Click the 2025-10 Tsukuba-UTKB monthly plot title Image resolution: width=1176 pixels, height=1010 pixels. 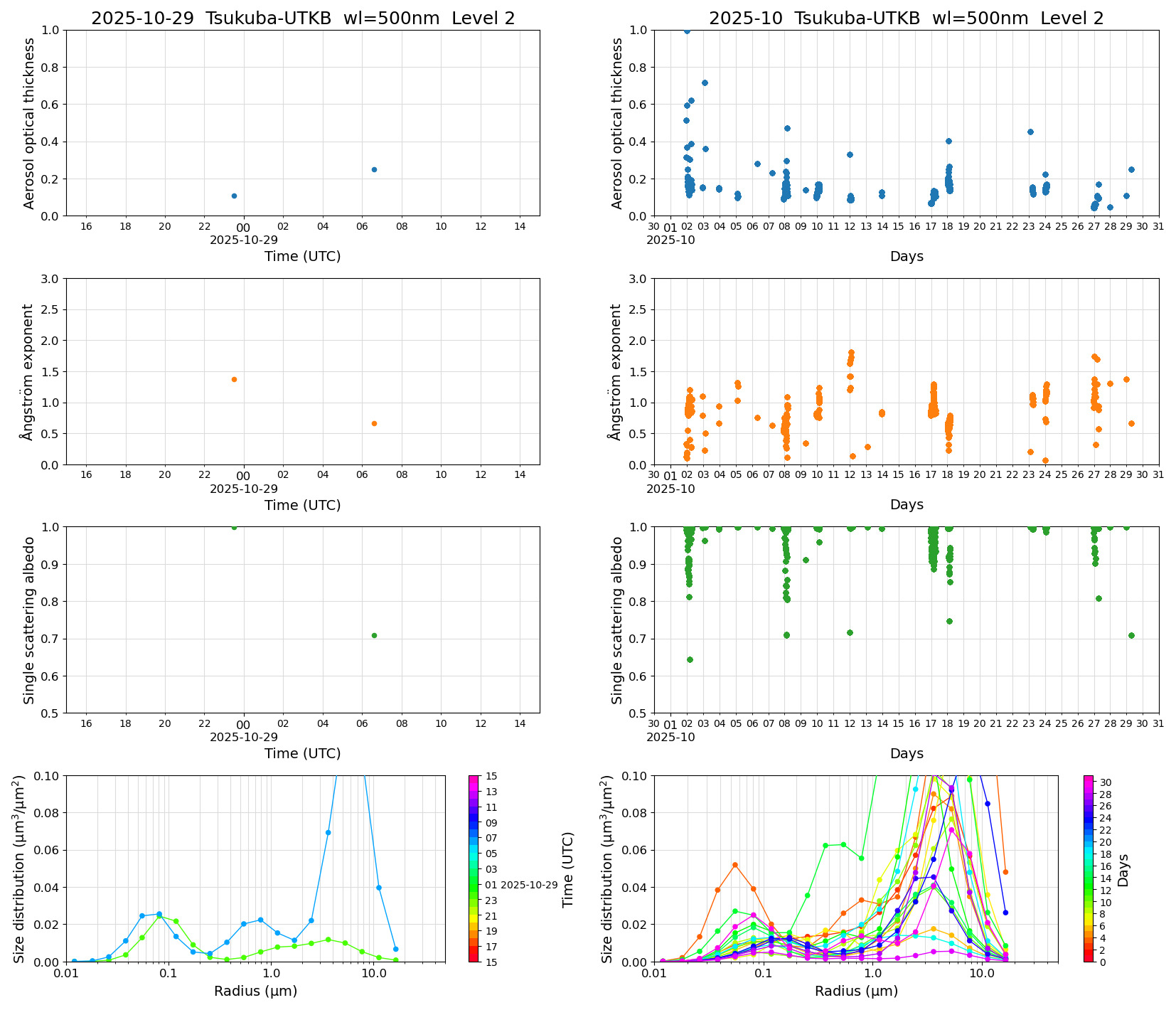(x=906, y=18)
